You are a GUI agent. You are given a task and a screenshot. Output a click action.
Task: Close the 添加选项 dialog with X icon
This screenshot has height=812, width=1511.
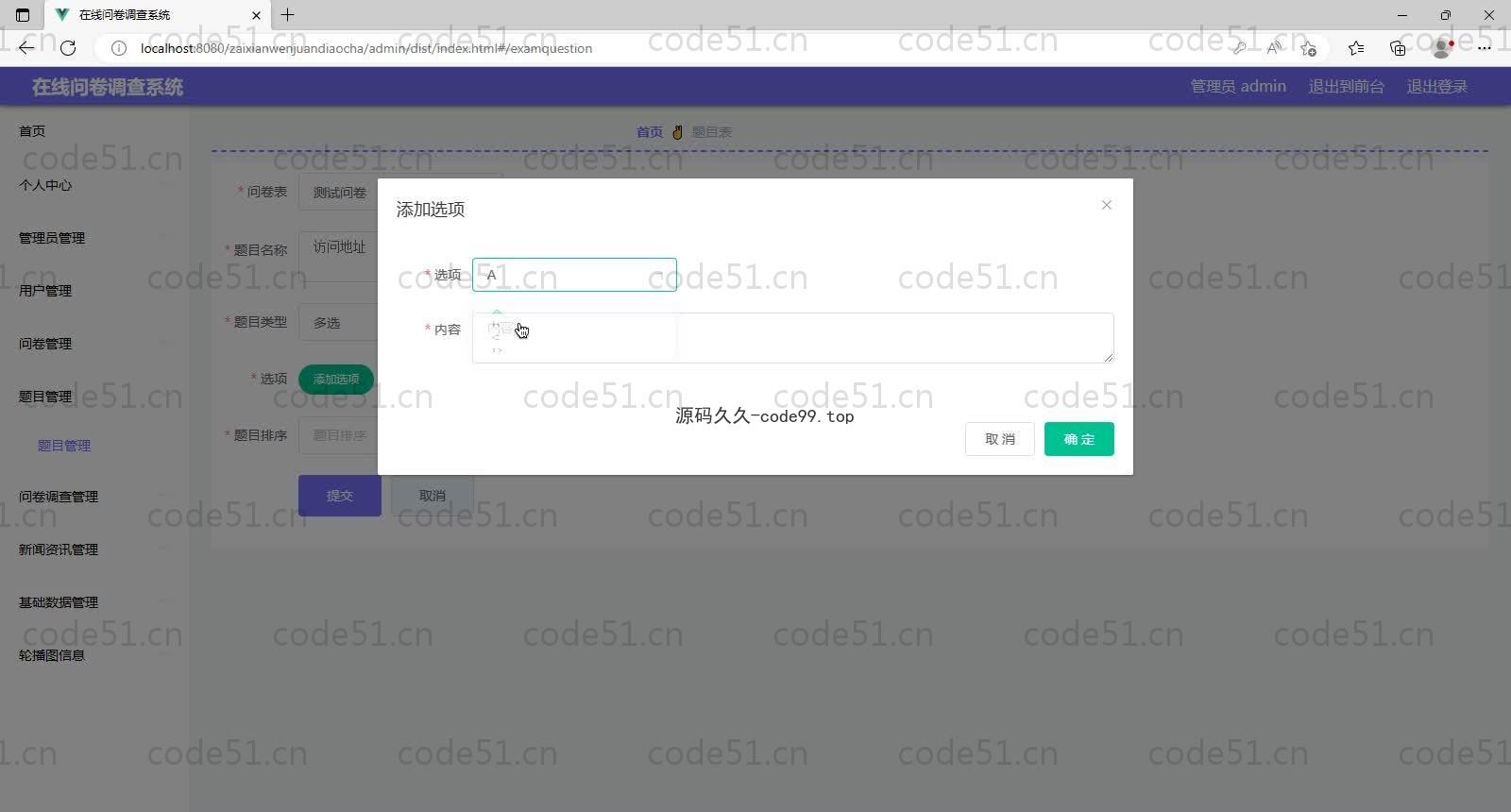(x=1107, y=205)
